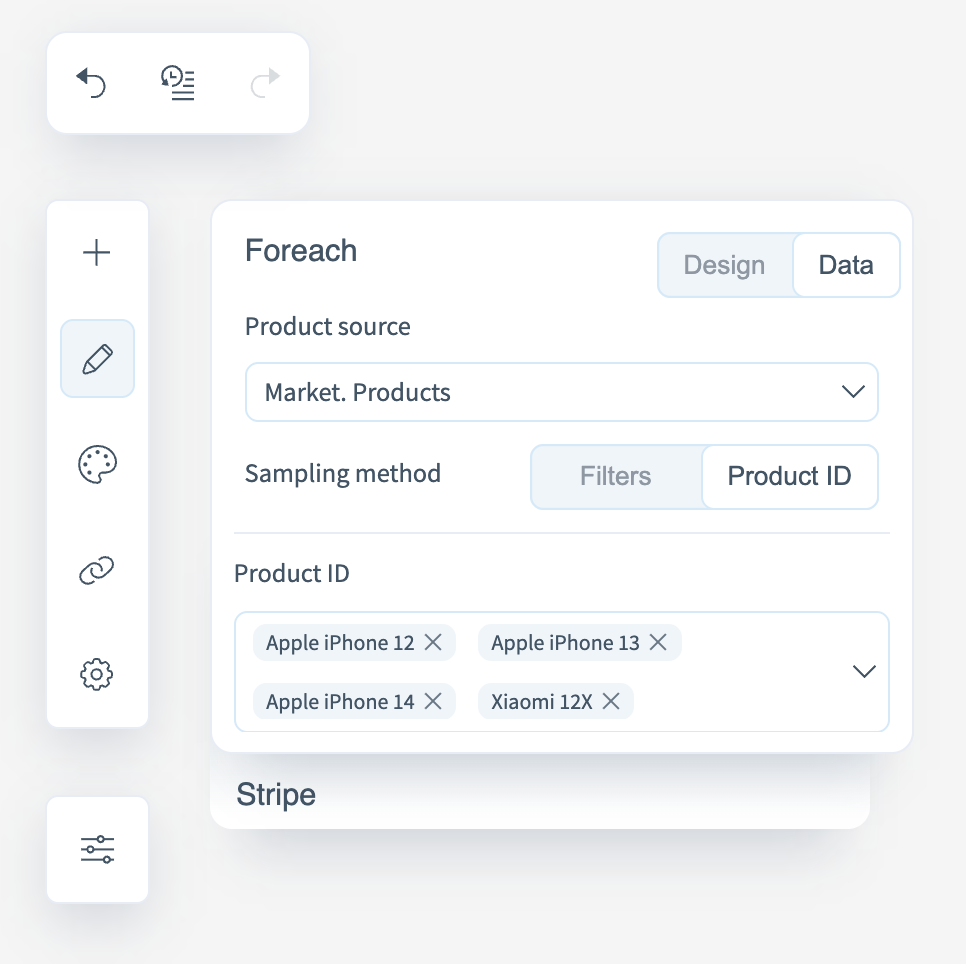Remove the Apple iPhone 14 tag
Screen dimensions: 966x964
click(433, 702)
